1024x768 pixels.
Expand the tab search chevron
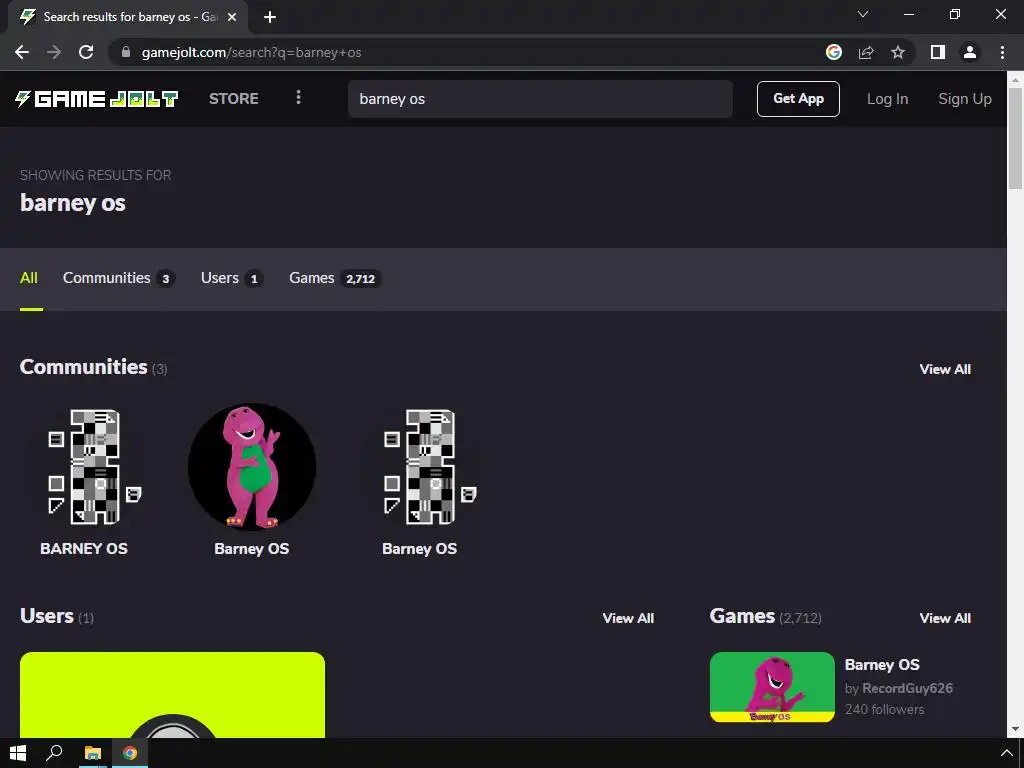click(863, 14)
